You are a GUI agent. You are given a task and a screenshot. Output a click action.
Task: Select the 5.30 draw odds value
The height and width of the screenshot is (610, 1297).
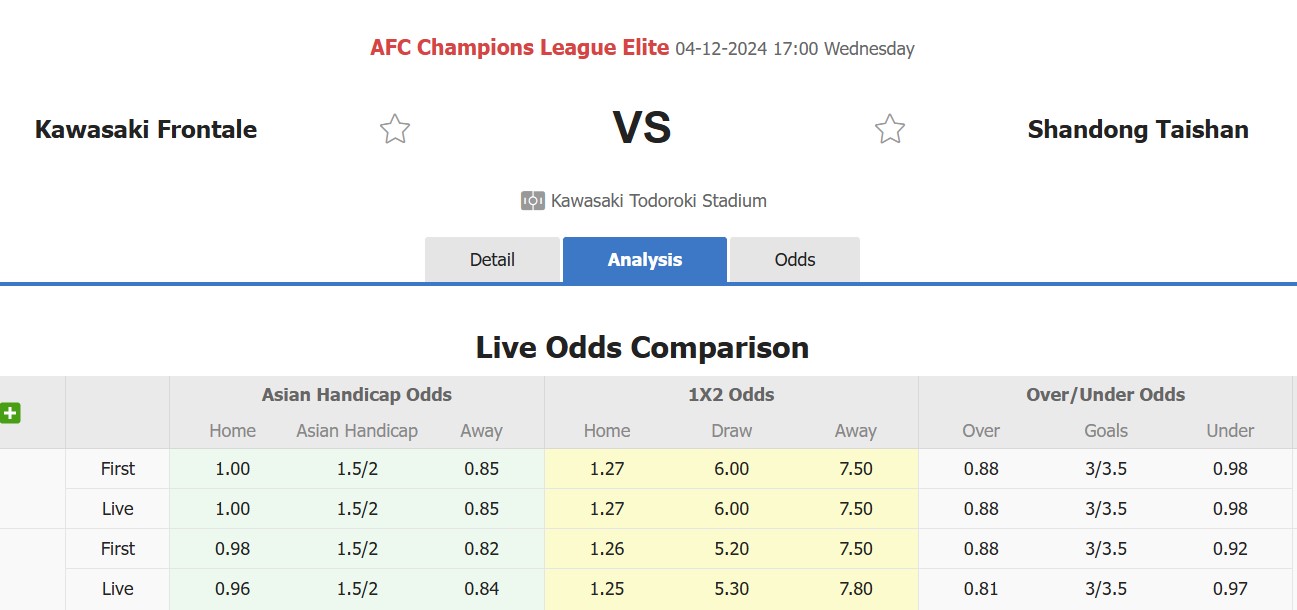pos(732,589)
